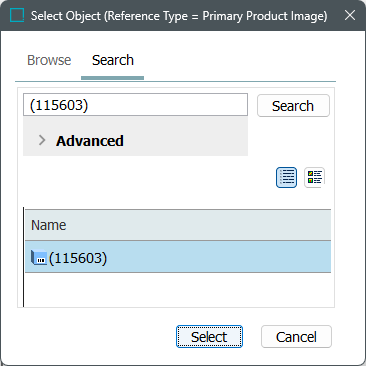Open the Search tab
The width and height of the screenshot is (366, 366).
[x=113, y=60]
